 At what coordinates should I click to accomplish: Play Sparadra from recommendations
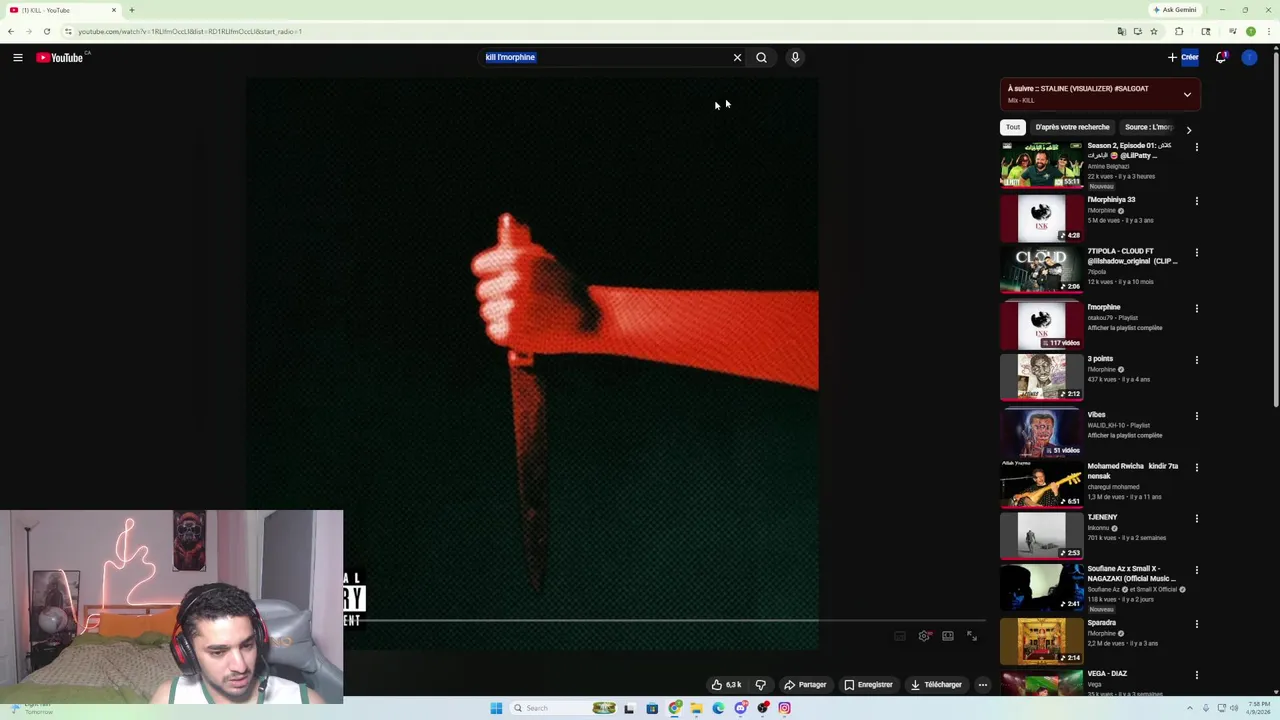(1041, 642)
